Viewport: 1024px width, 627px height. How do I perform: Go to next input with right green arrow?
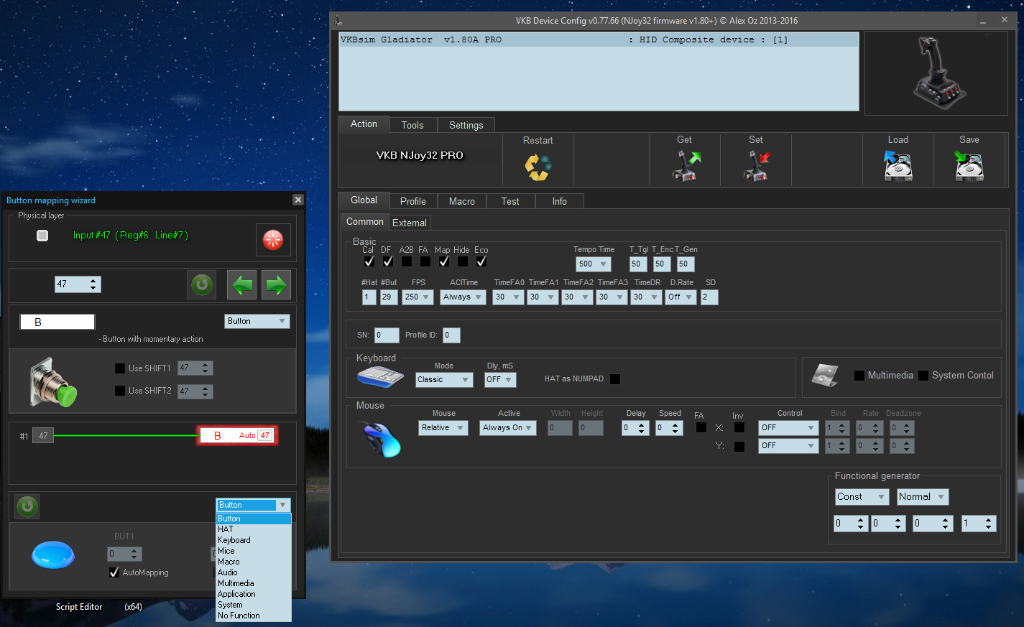click(x=276, y=285)
